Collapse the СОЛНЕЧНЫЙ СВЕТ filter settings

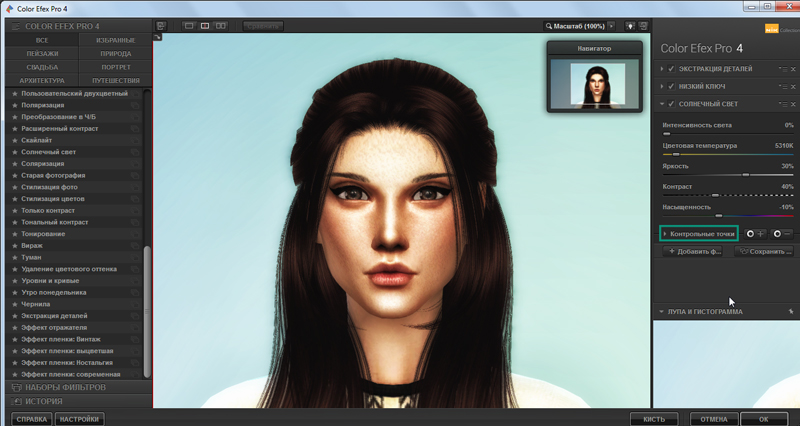(662, 104)
